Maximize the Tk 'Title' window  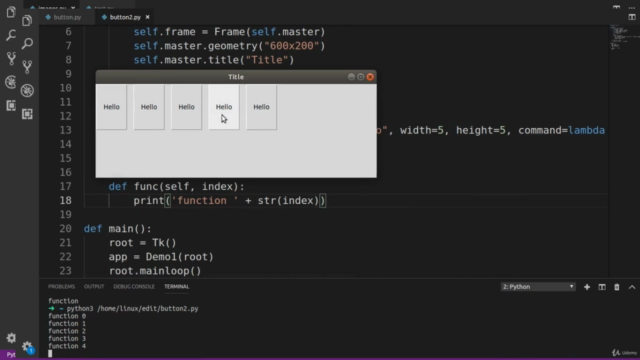360,77
